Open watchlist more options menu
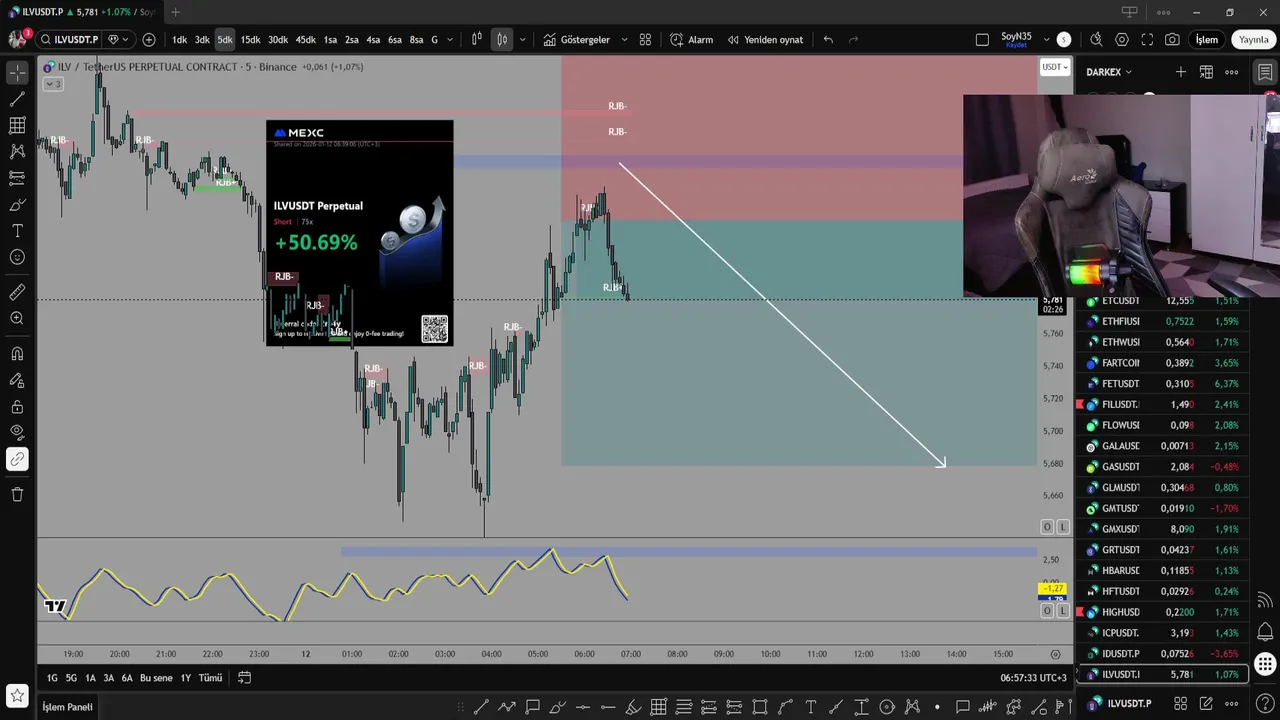Viewport: 1280px width, 720px height. click(x=1232, y=72)
